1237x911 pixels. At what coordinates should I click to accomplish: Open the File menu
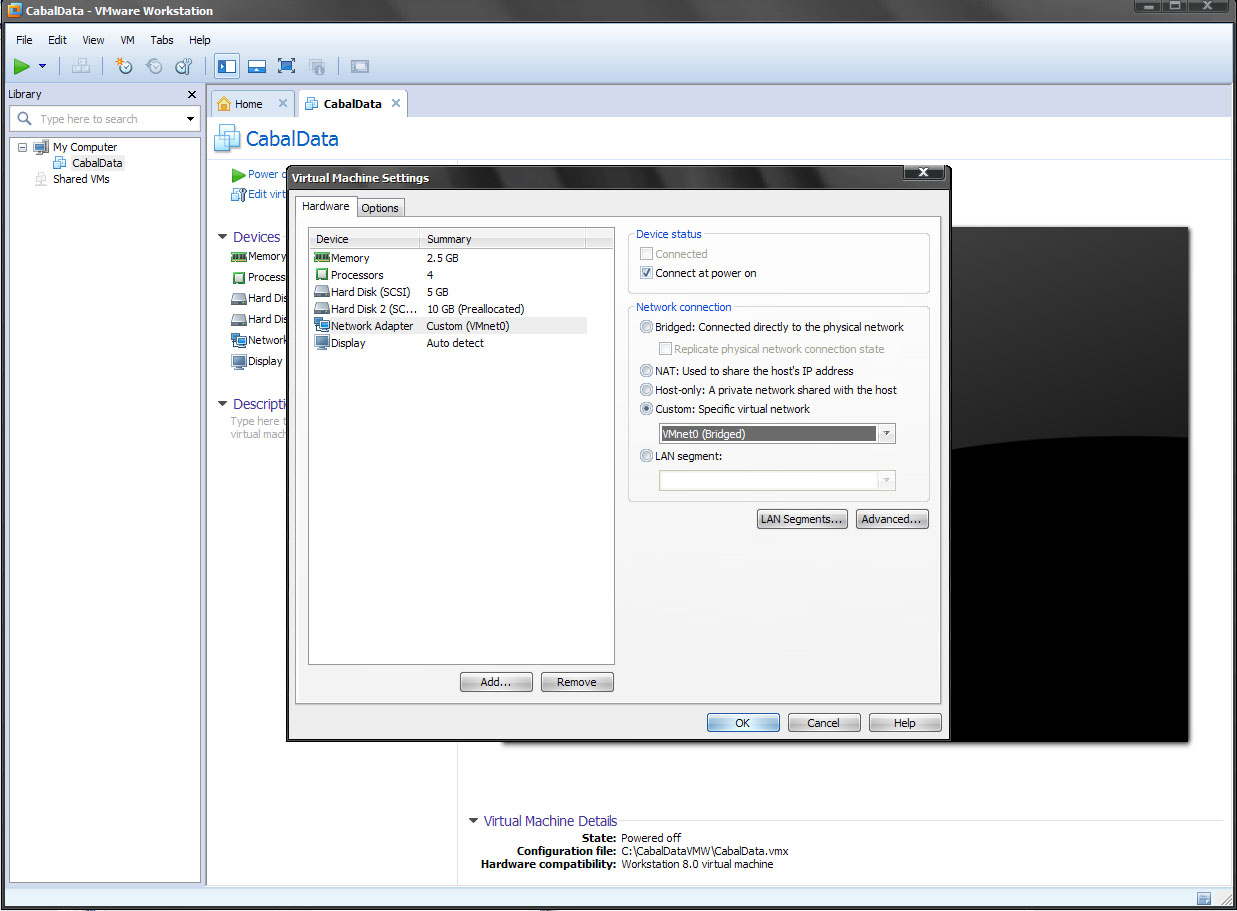click(x=24, y=40)
